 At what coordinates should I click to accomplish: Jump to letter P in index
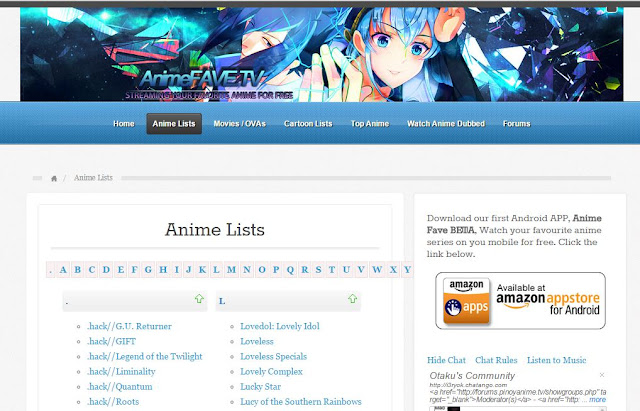click(x=276, y=270)
